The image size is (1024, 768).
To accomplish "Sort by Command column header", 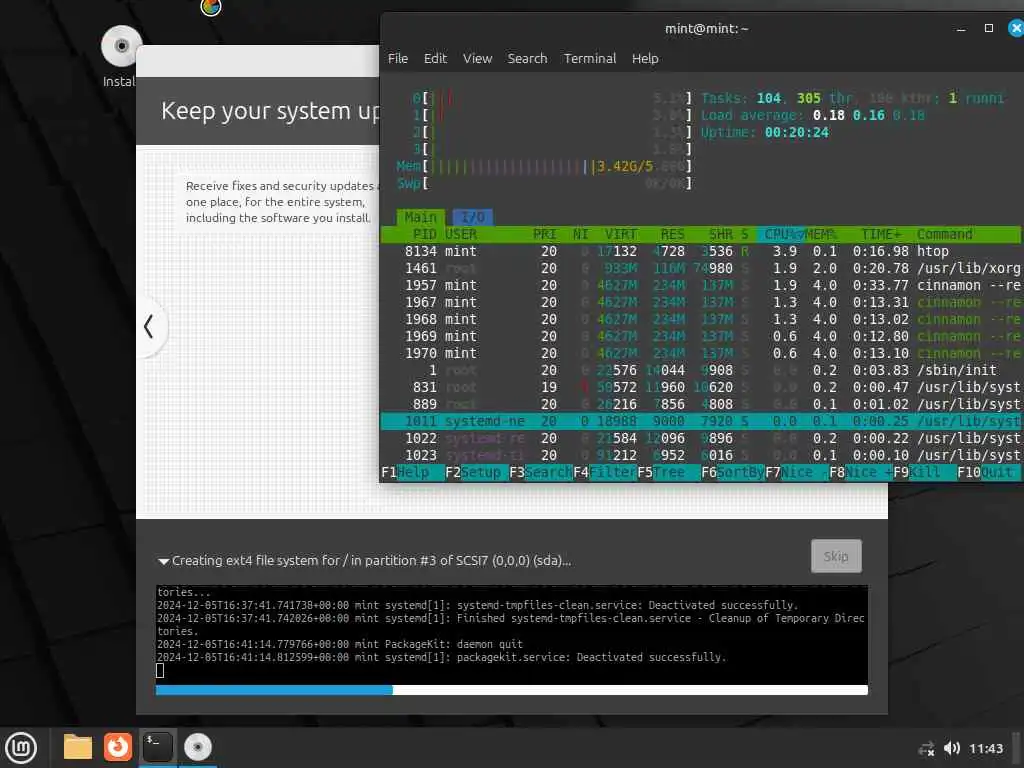I will pos(944,234).
